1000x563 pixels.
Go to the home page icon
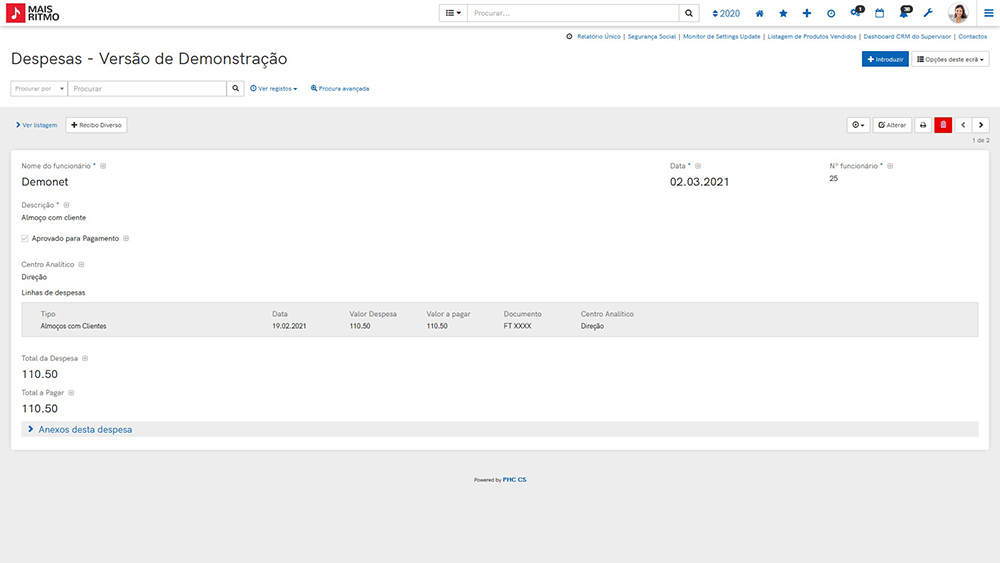click(760, 13)
